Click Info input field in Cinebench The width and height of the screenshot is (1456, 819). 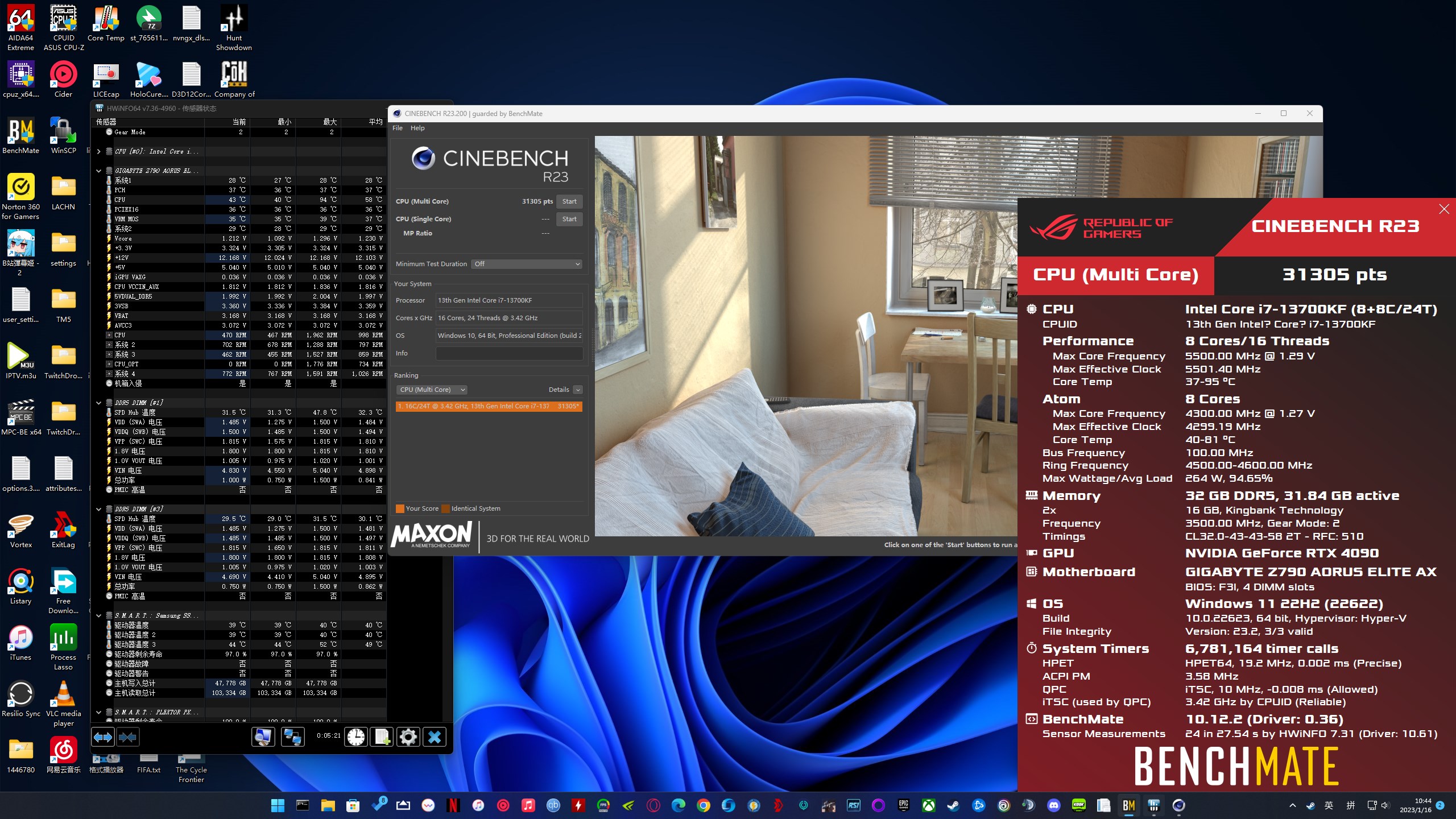tap(509, 353)
